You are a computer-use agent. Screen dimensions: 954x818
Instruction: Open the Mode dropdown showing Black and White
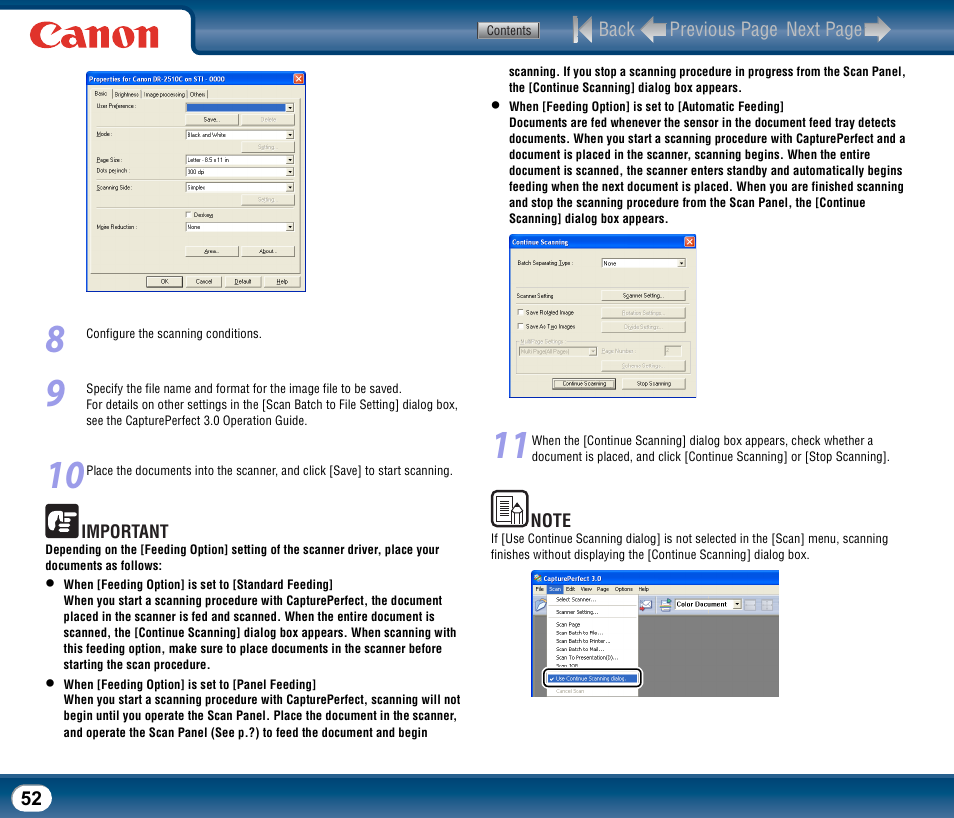point(240,135)
